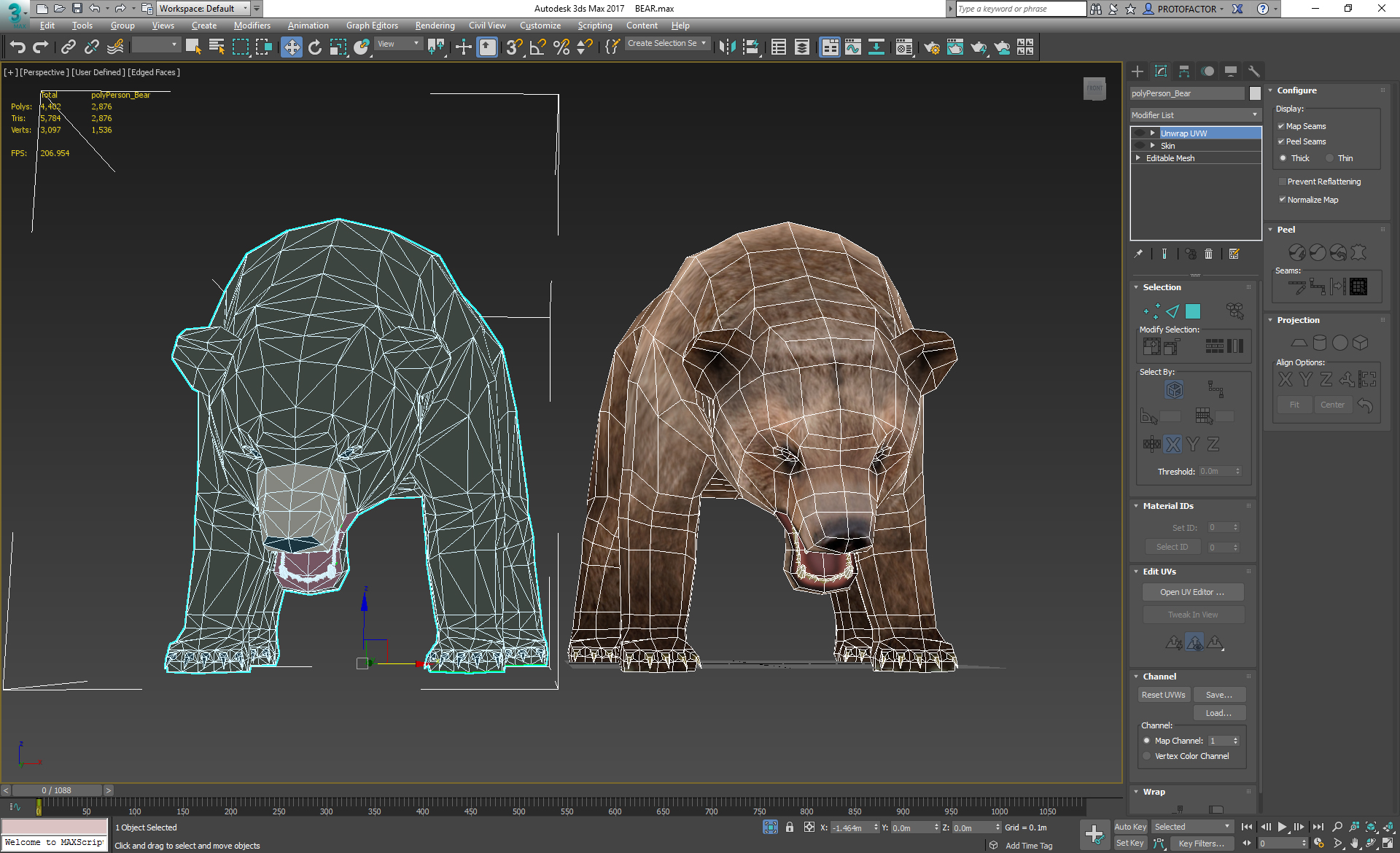Image resolution: width=1400 pixels, height=853 pixels.
Task: Choose Polygon sub-object mode in Selection rollout
Action: 1193,311
